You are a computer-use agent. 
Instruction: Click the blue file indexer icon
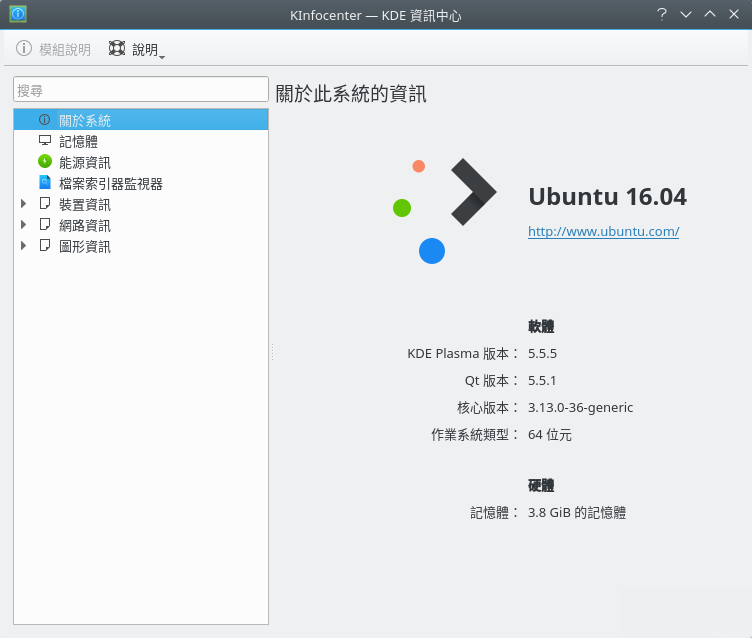(x=45, y=182)
